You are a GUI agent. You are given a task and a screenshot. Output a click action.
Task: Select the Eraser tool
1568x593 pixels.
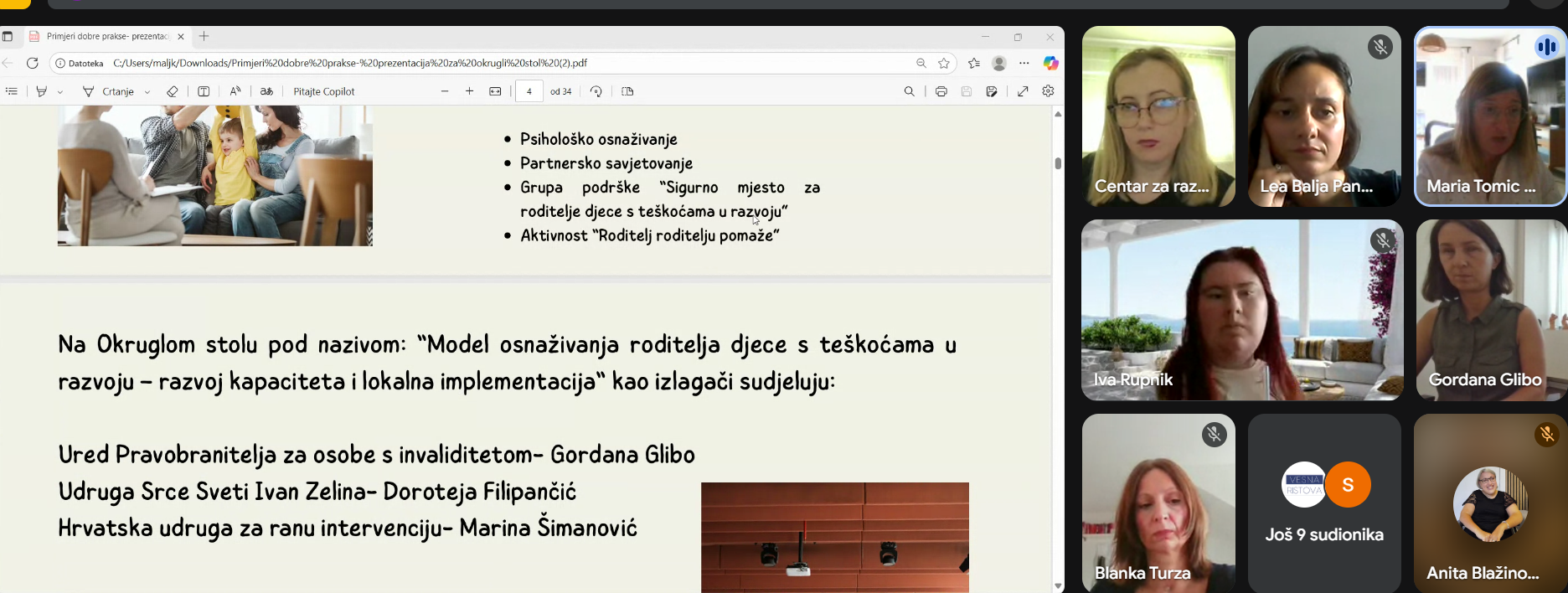click(173, 91)
